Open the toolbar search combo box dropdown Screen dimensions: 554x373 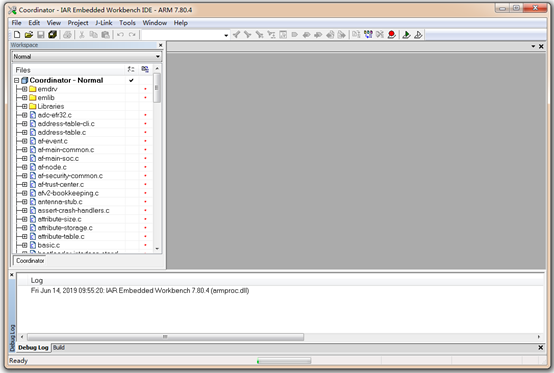(x=226, y=35)
